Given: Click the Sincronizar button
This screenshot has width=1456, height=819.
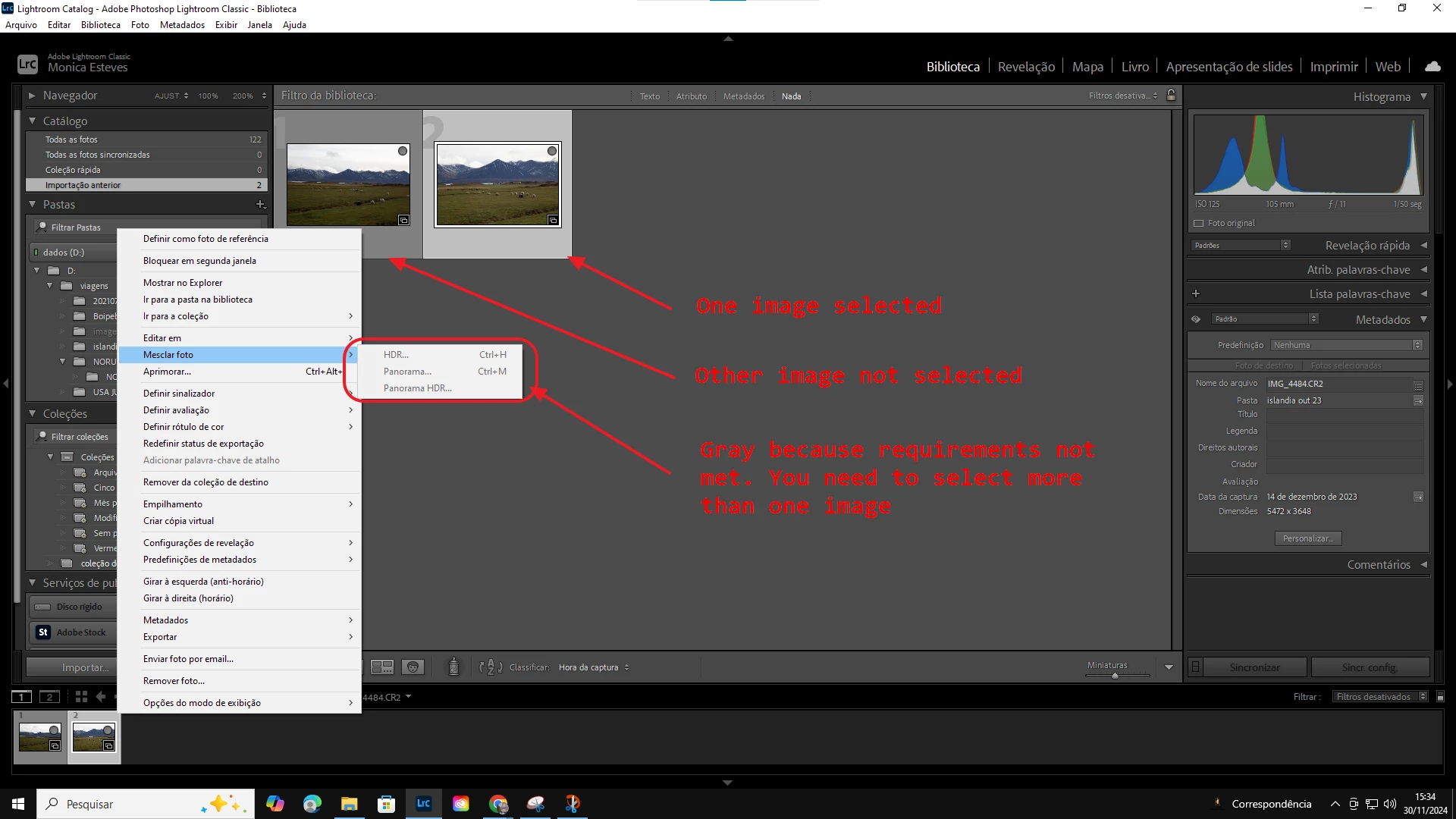Looking at the screenshot, I should [1254, 667].
